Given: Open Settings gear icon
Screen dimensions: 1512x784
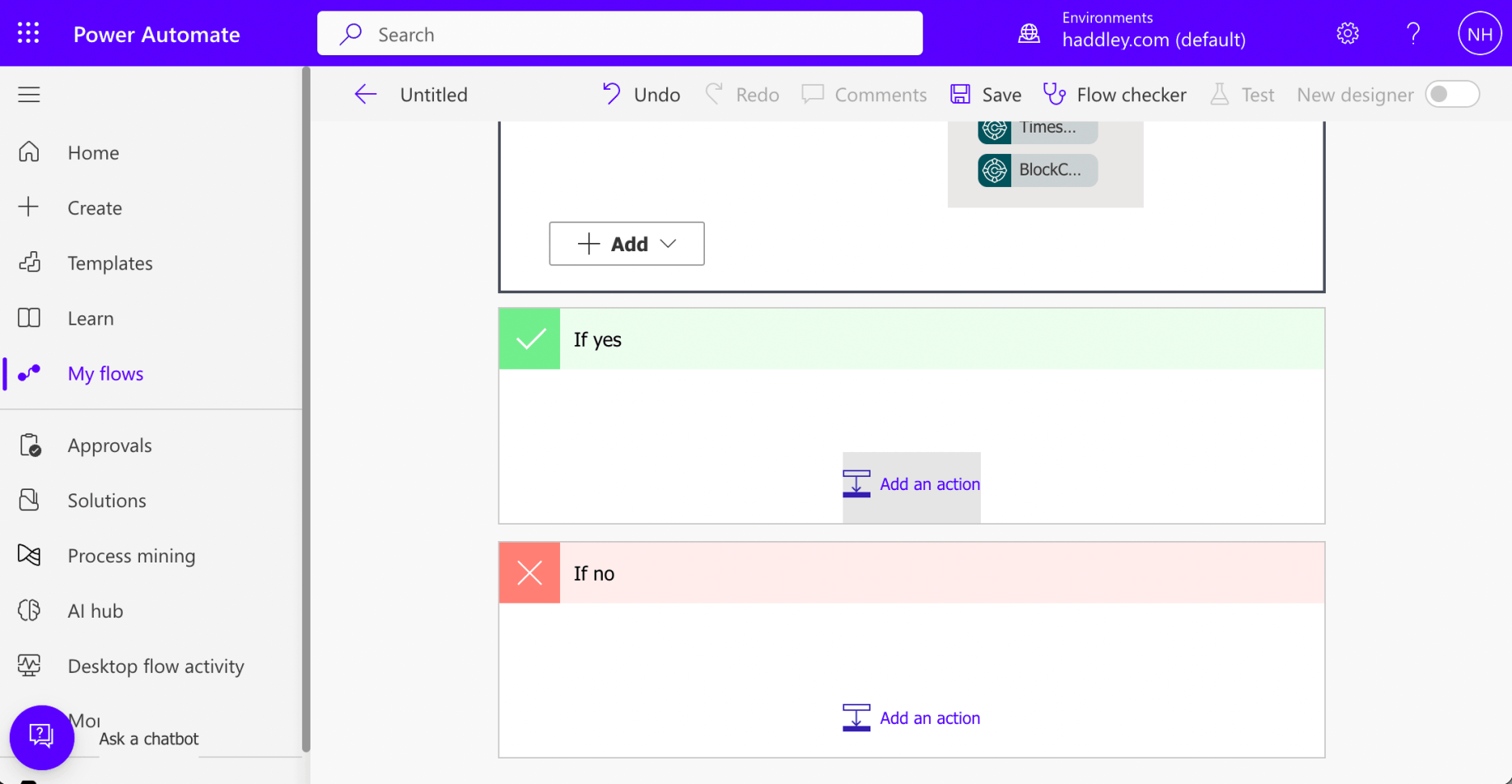Looking at the screenshot, I should (1347, 34).
